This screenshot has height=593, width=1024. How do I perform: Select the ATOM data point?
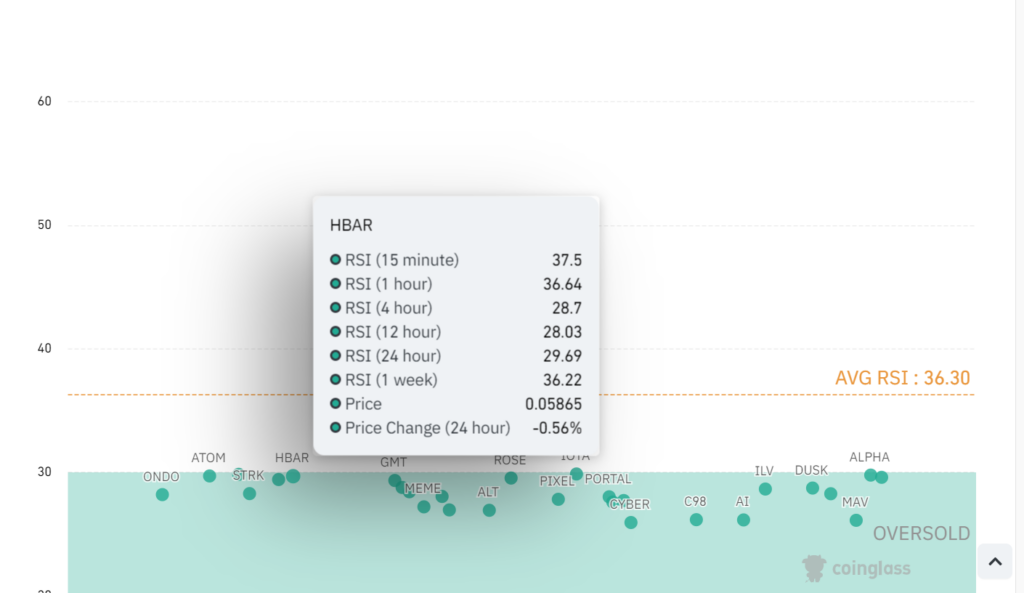pyautogui.click(x=209, y=476)
